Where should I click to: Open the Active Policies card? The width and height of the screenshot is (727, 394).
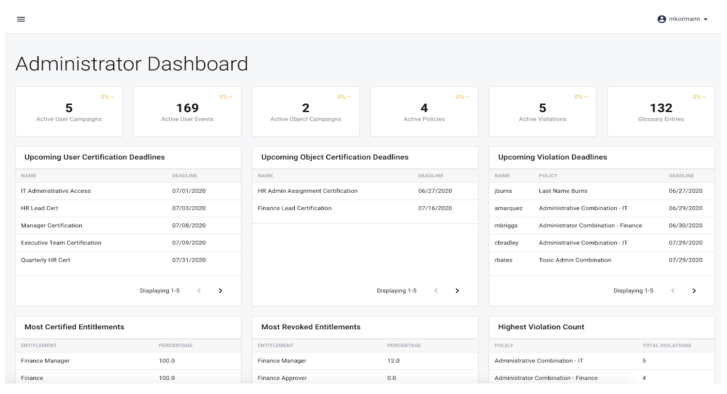coord(424,111)
